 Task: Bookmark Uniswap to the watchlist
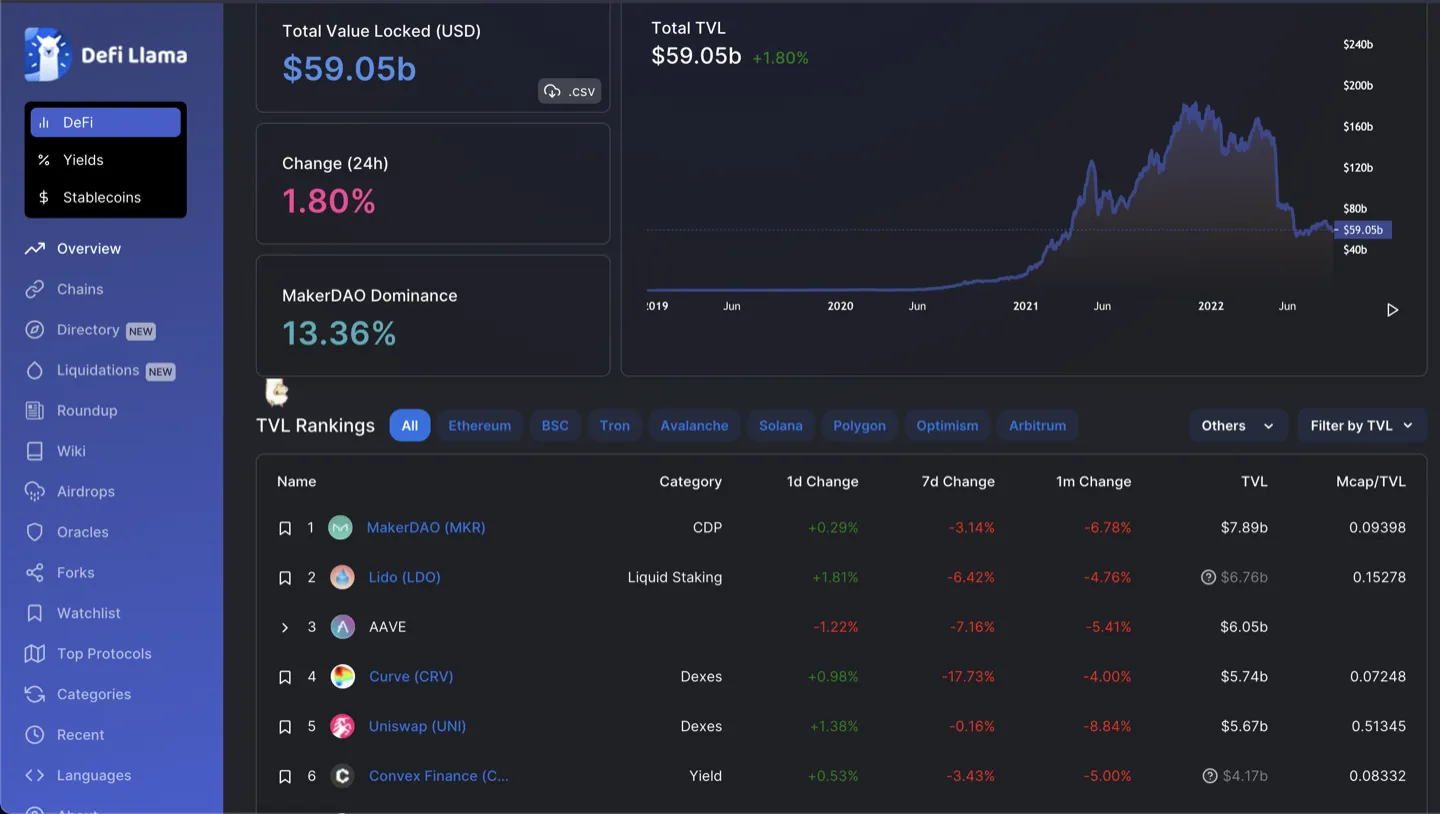click(x=285, y=727)
